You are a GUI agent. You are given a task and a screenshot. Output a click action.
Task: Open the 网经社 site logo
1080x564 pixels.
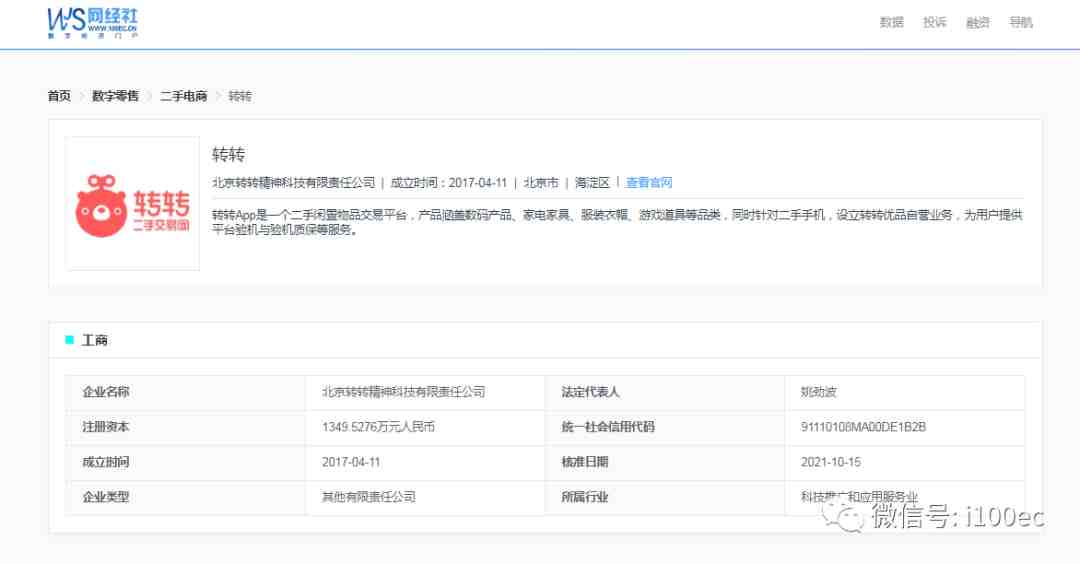92,23
